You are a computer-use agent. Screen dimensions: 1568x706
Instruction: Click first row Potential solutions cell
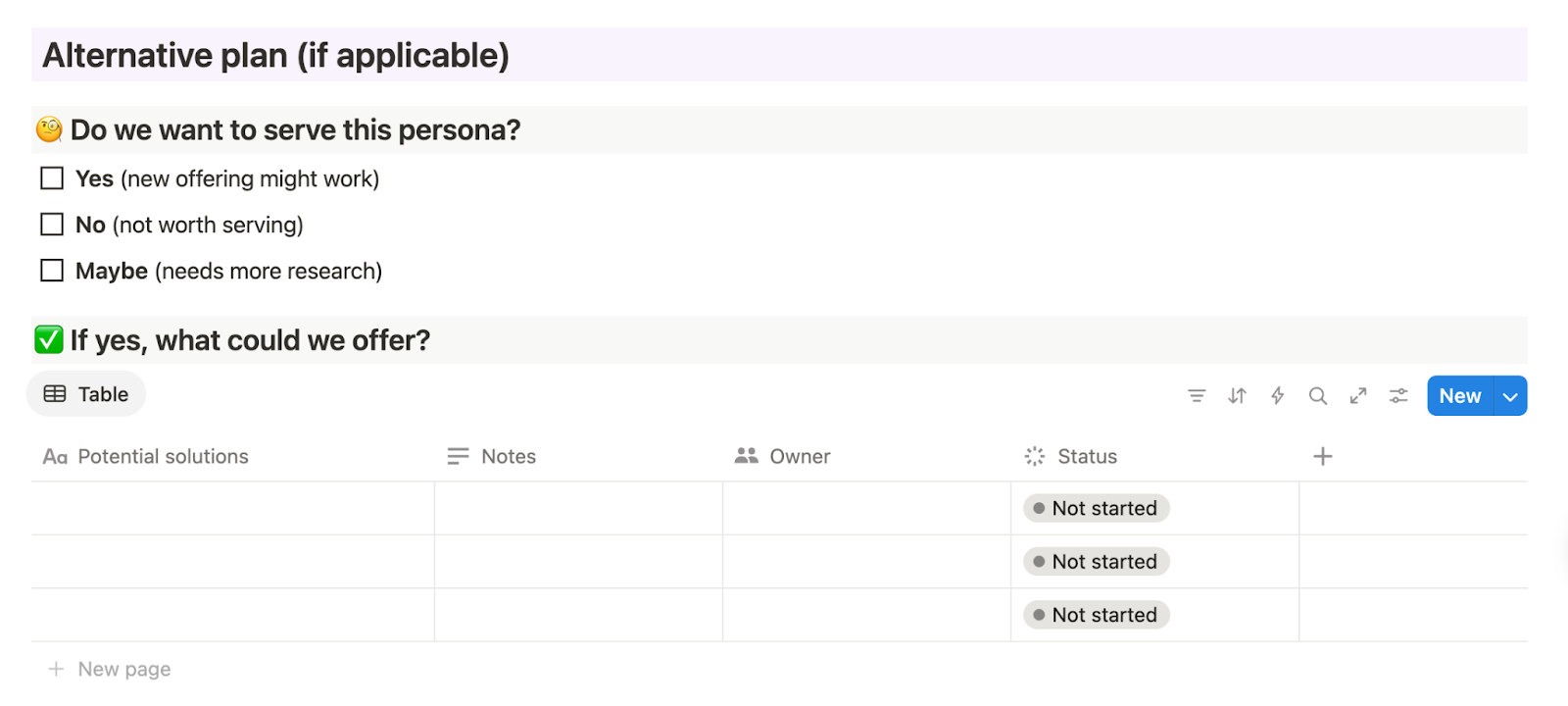233,508
